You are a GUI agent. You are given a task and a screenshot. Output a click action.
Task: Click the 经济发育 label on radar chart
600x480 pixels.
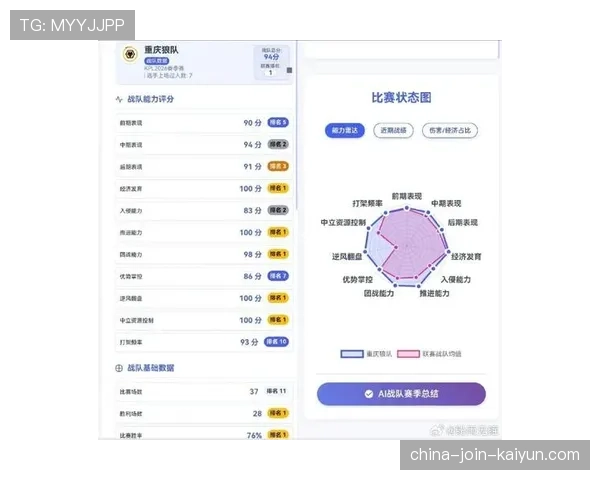pos(466,257)
